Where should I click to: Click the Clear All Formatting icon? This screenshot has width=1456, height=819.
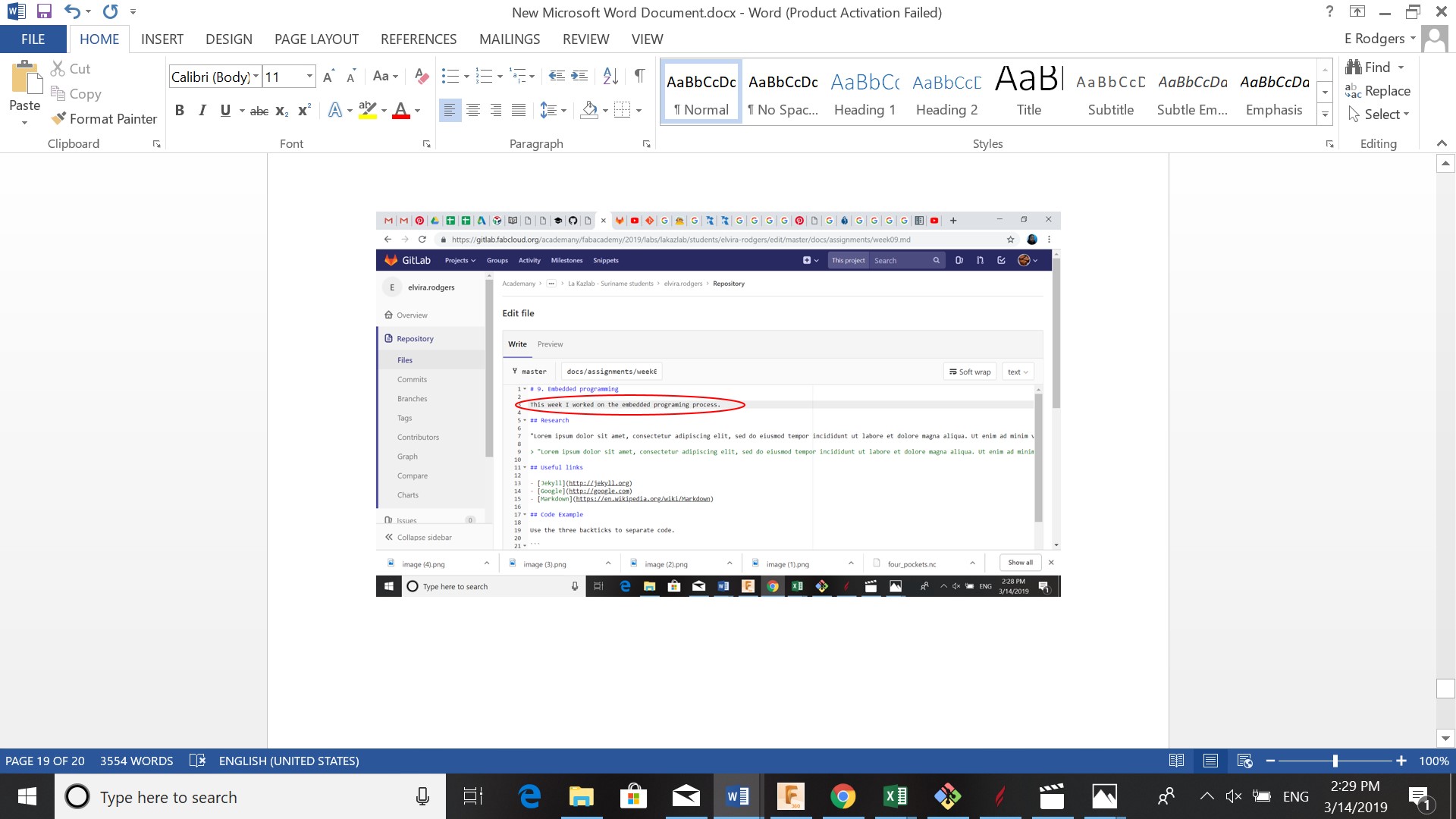[x=422, y=76]
